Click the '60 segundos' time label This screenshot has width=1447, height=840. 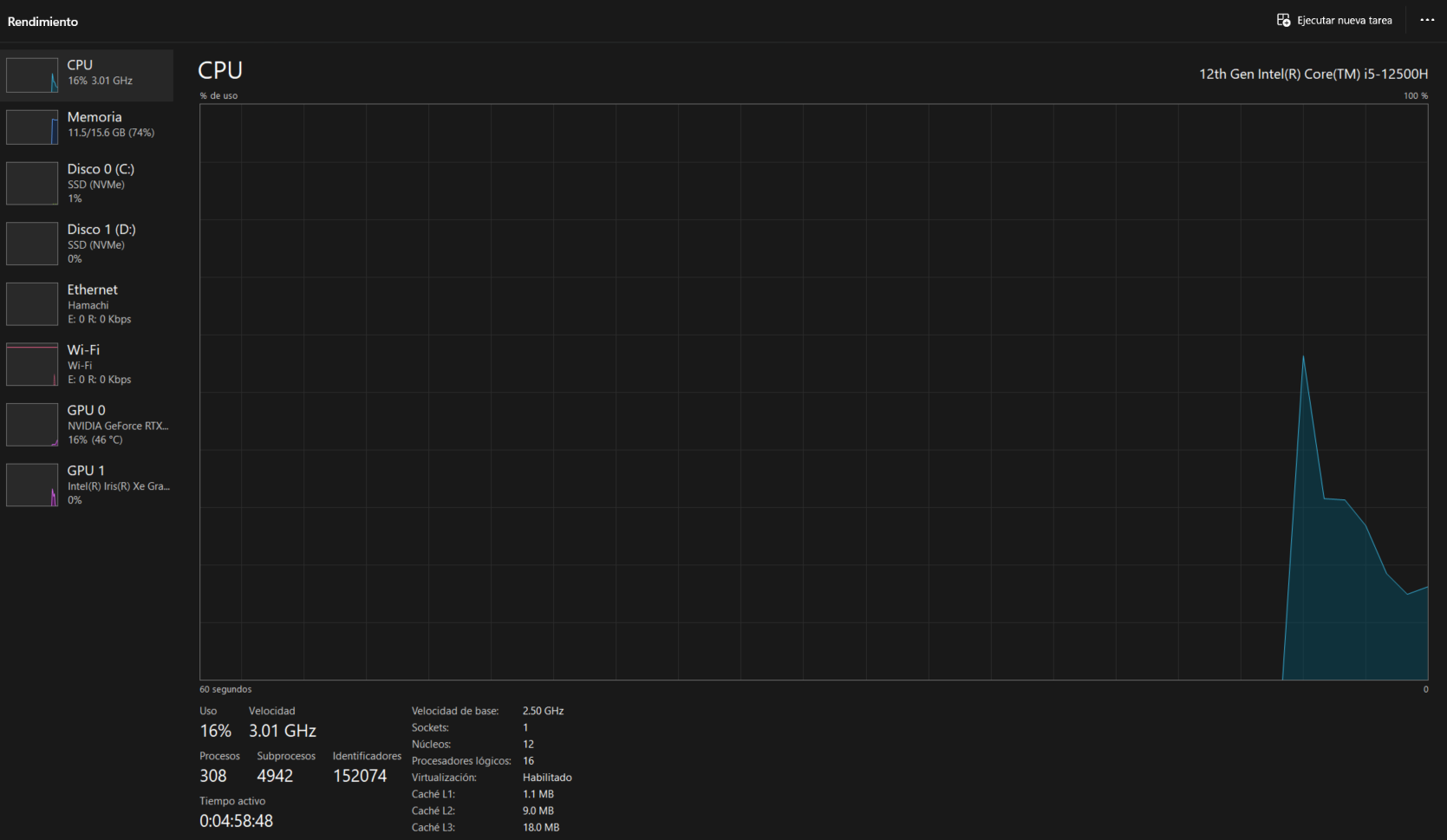pos(225,690)
